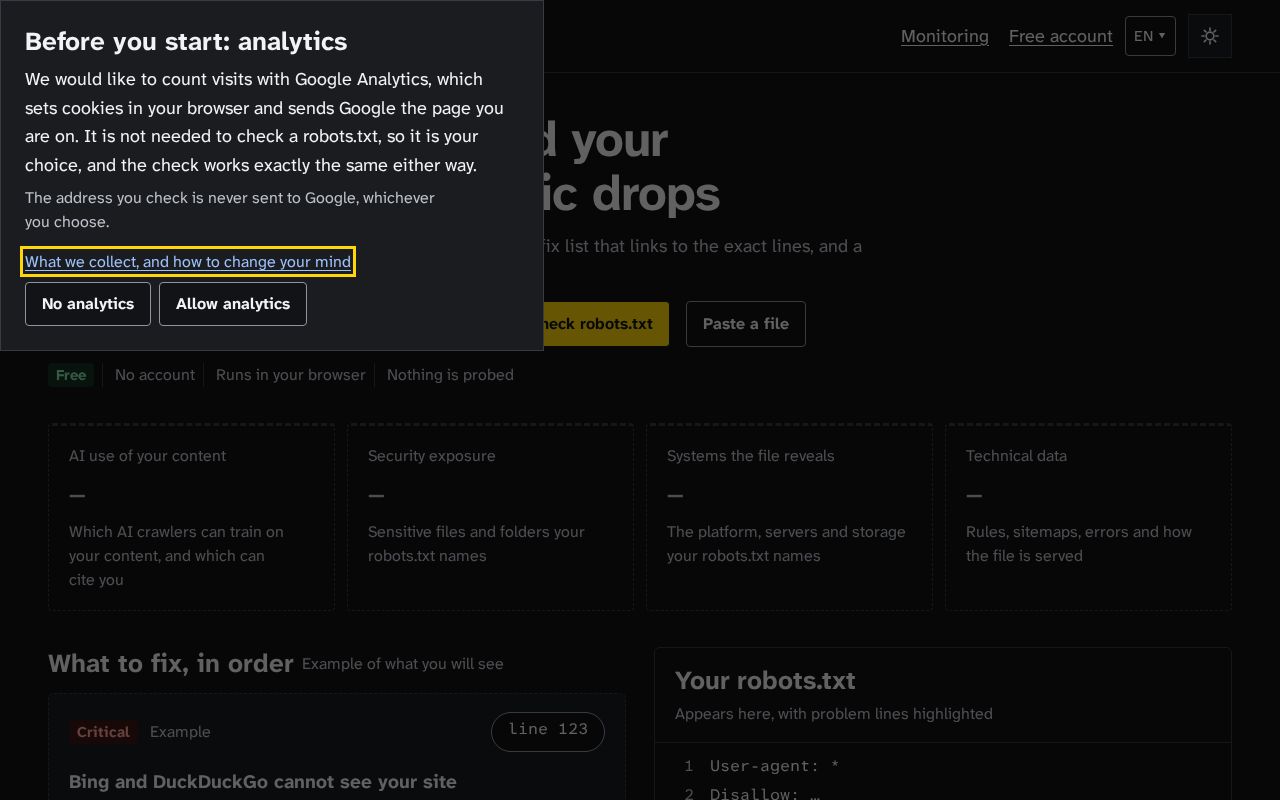Click 'Nothing is probed' text

pos(450,375)
